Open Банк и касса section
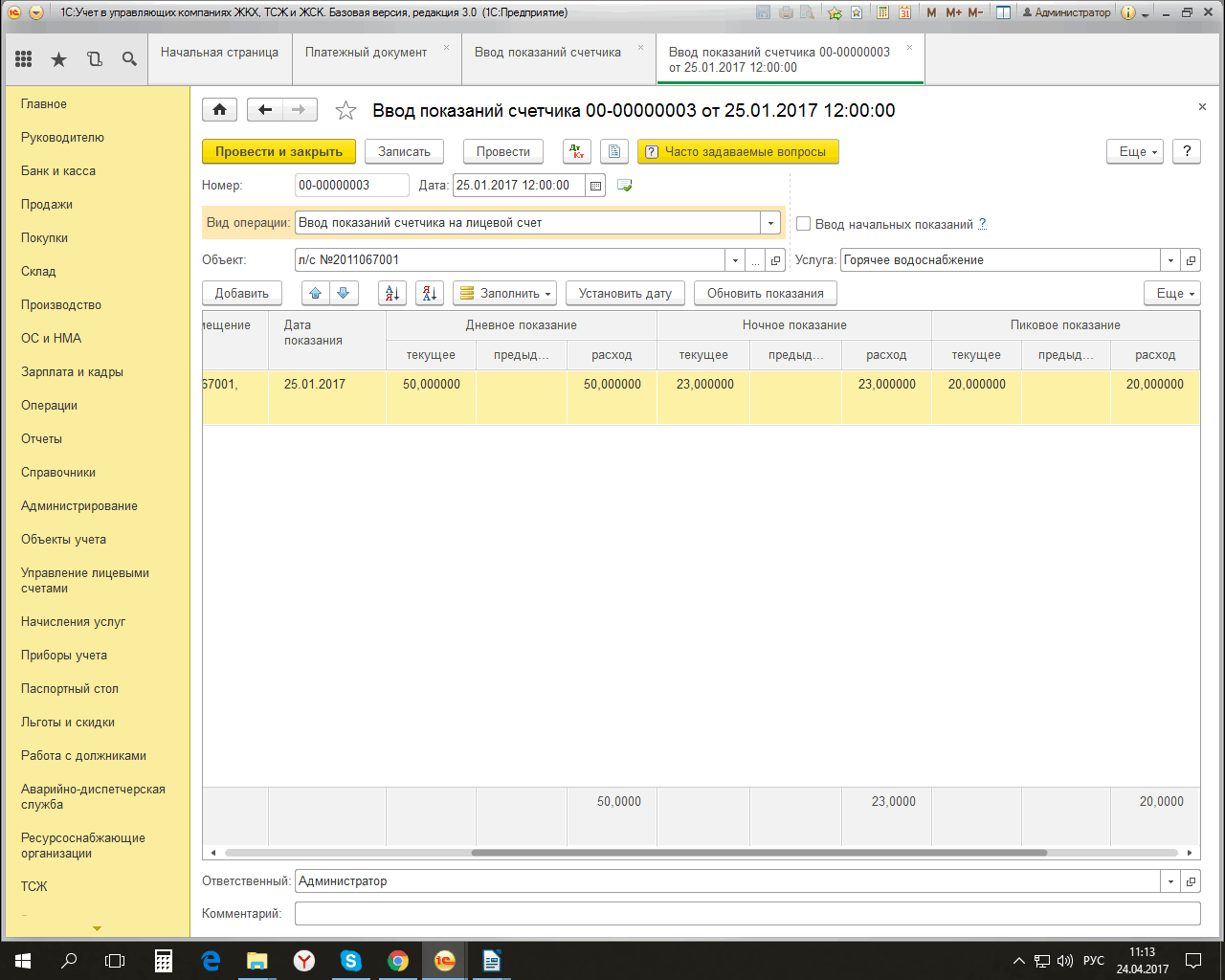This screenshot has width=1225, height=980. coord(58,171)
